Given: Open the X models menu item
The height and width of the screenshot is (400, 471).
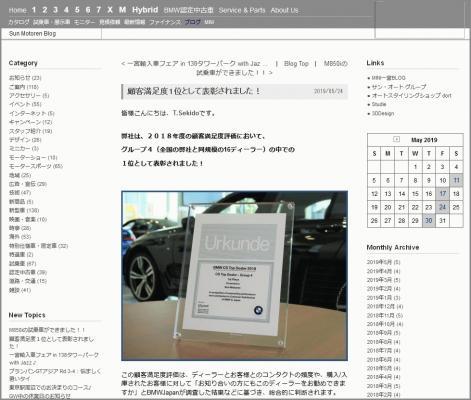Looking at the screenshot, I should [110, 10].
